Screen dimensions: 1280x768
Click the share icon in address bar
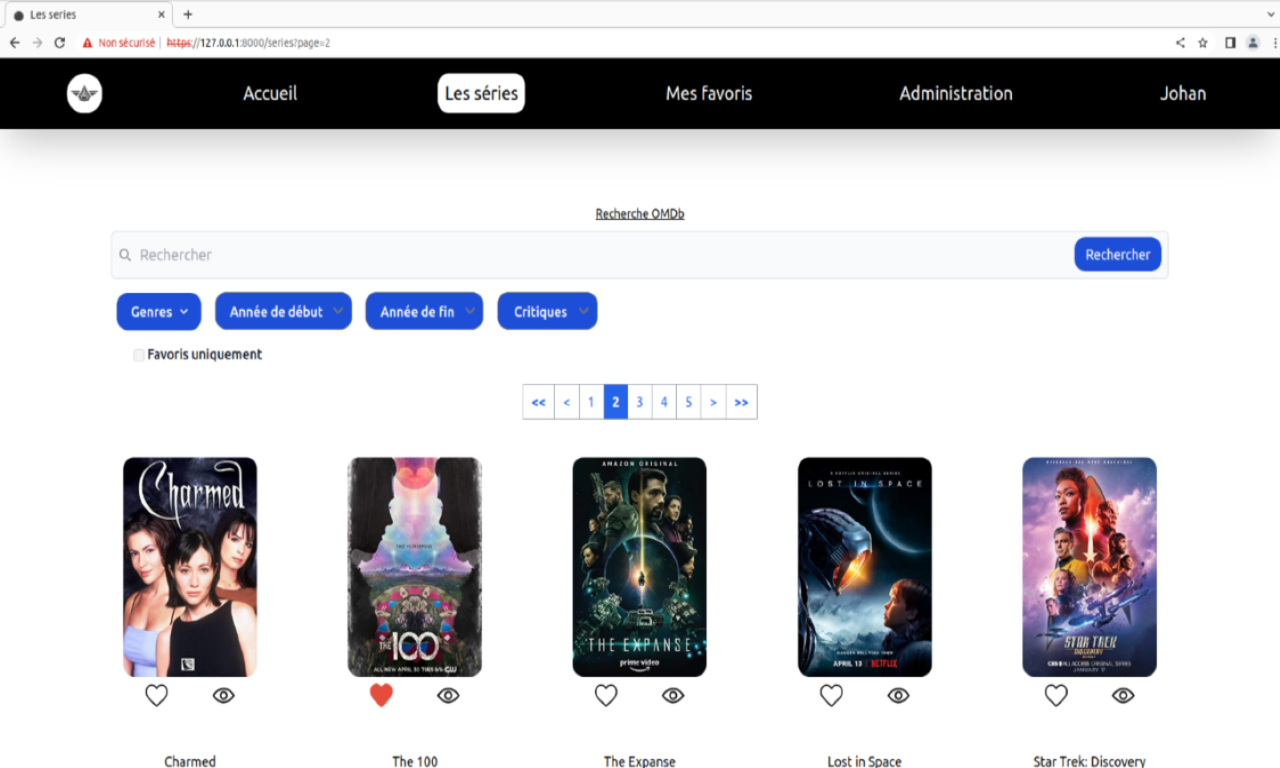point(1180,43)
